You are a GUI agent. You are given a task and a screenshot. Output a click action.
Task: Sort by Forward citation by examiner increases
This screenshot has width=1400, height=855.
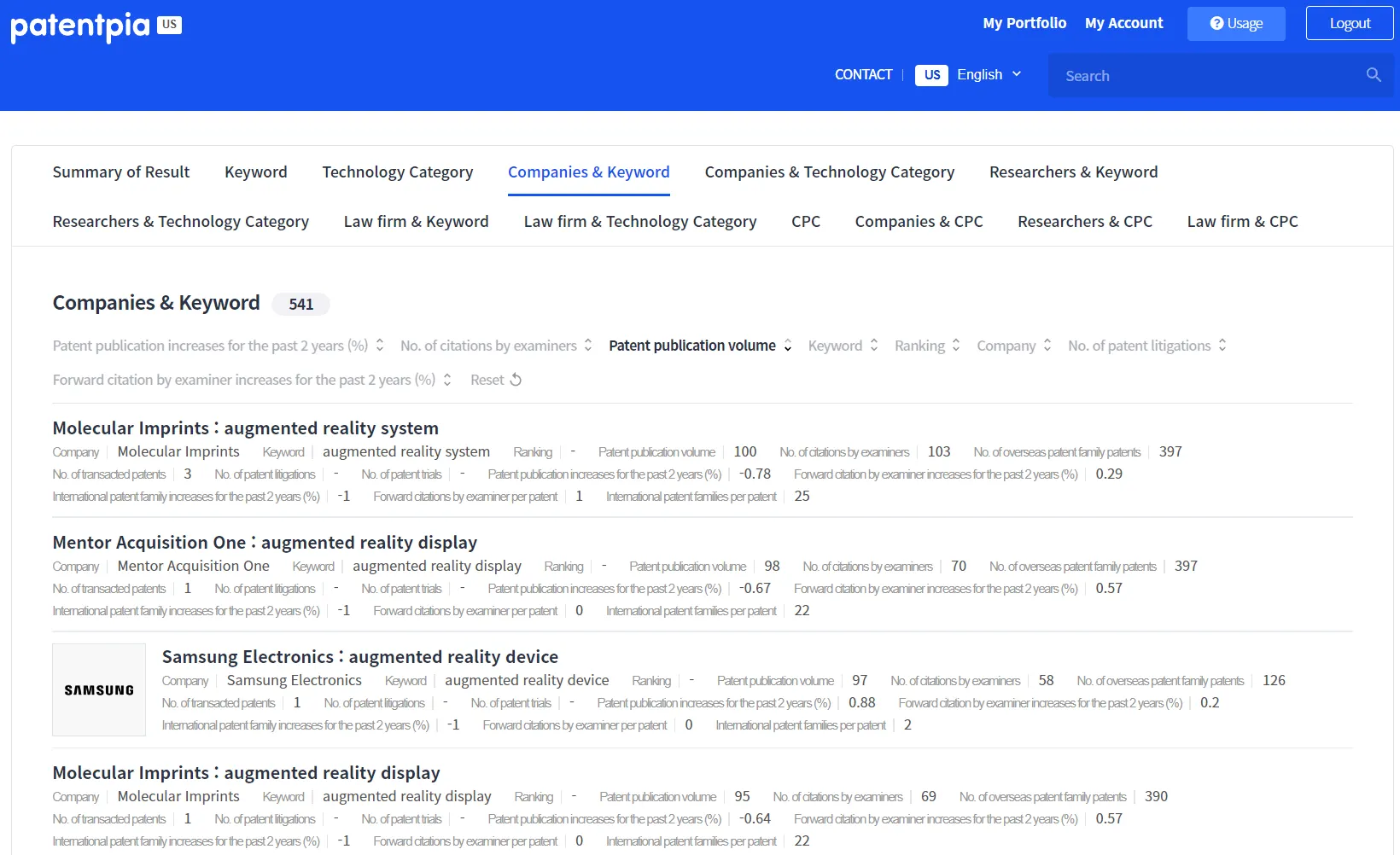tap(252, 380)
